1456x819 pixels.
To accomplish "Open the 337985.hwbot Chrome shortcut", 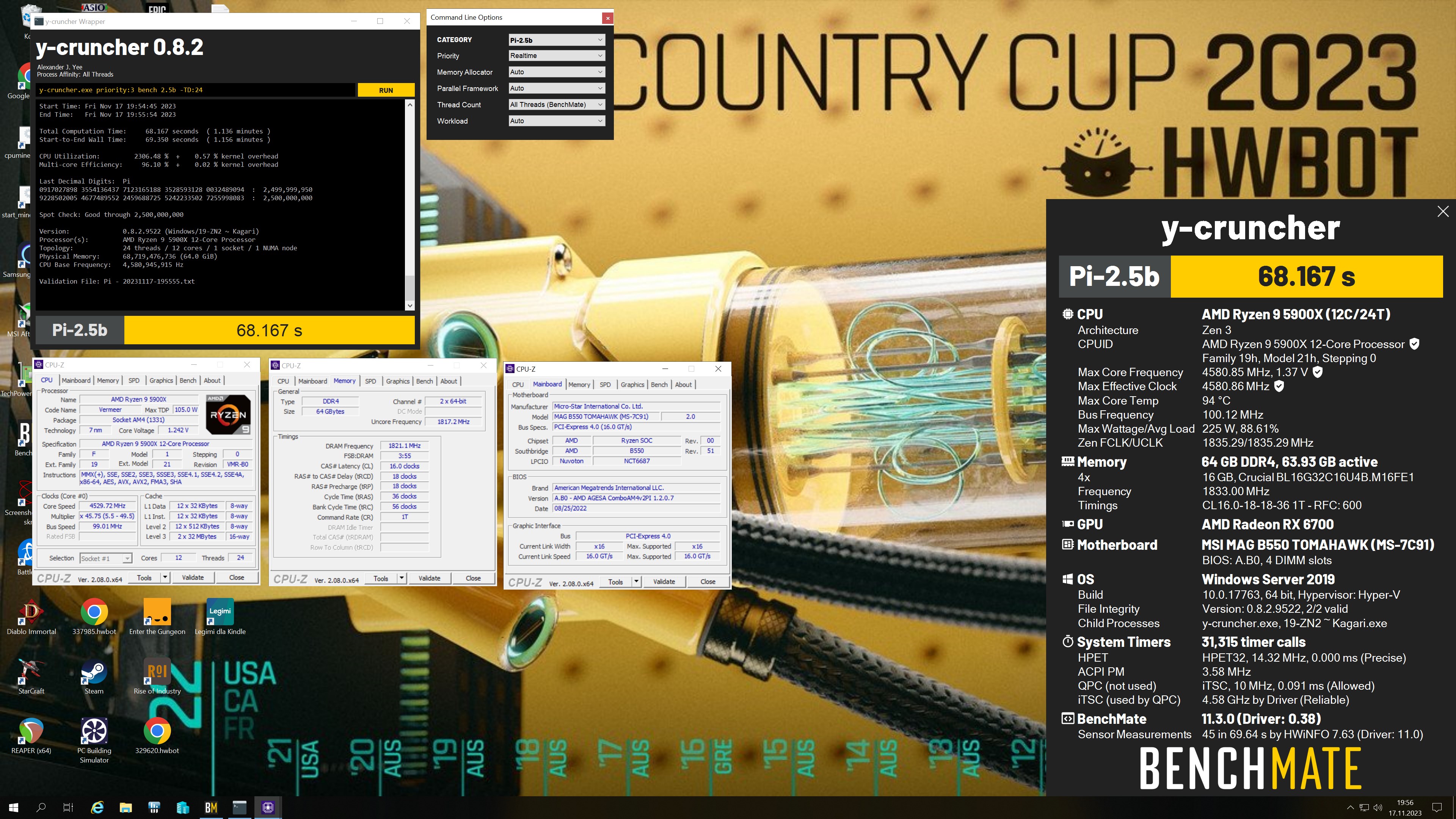I will tap(94, 616).
